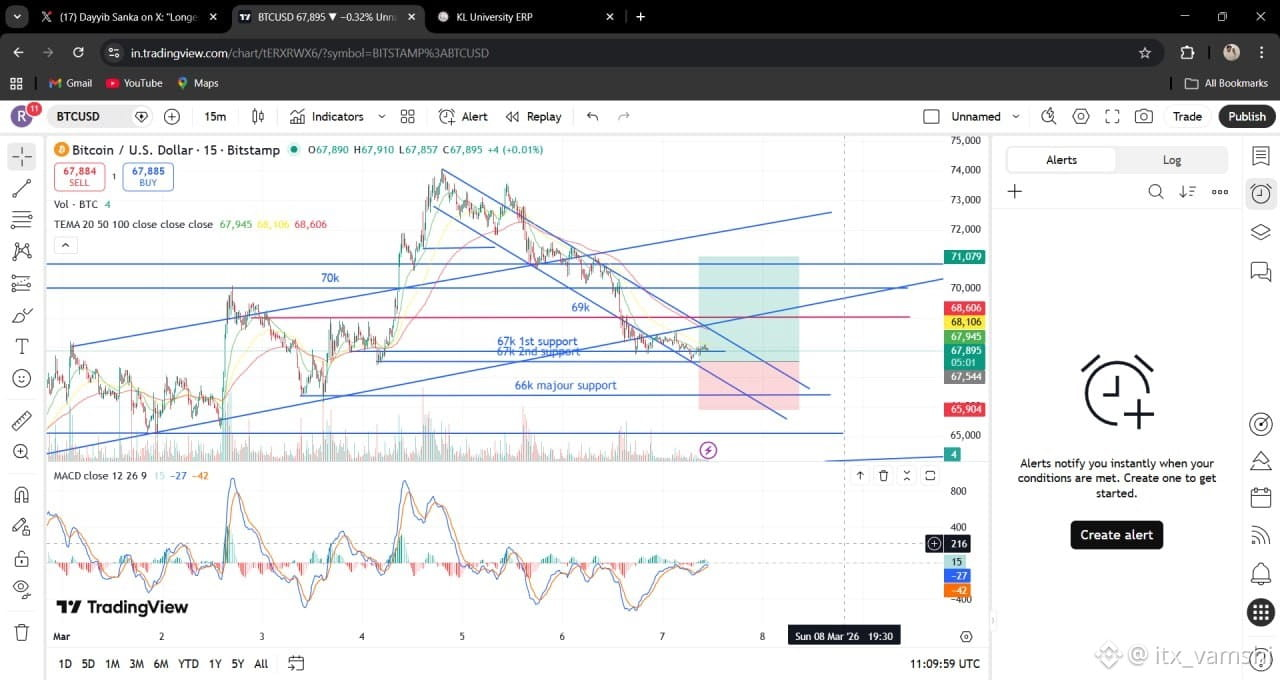Switch to the Log tab
The width and height of the screenshot is (1280, 680).
coord(1172,160)
